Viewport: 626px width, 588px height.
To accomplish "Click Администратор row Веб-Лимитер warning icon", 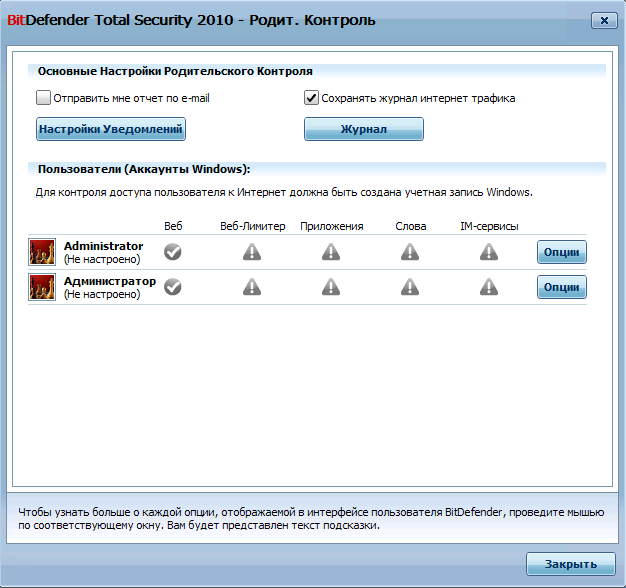I will click(x=252, y=287).
